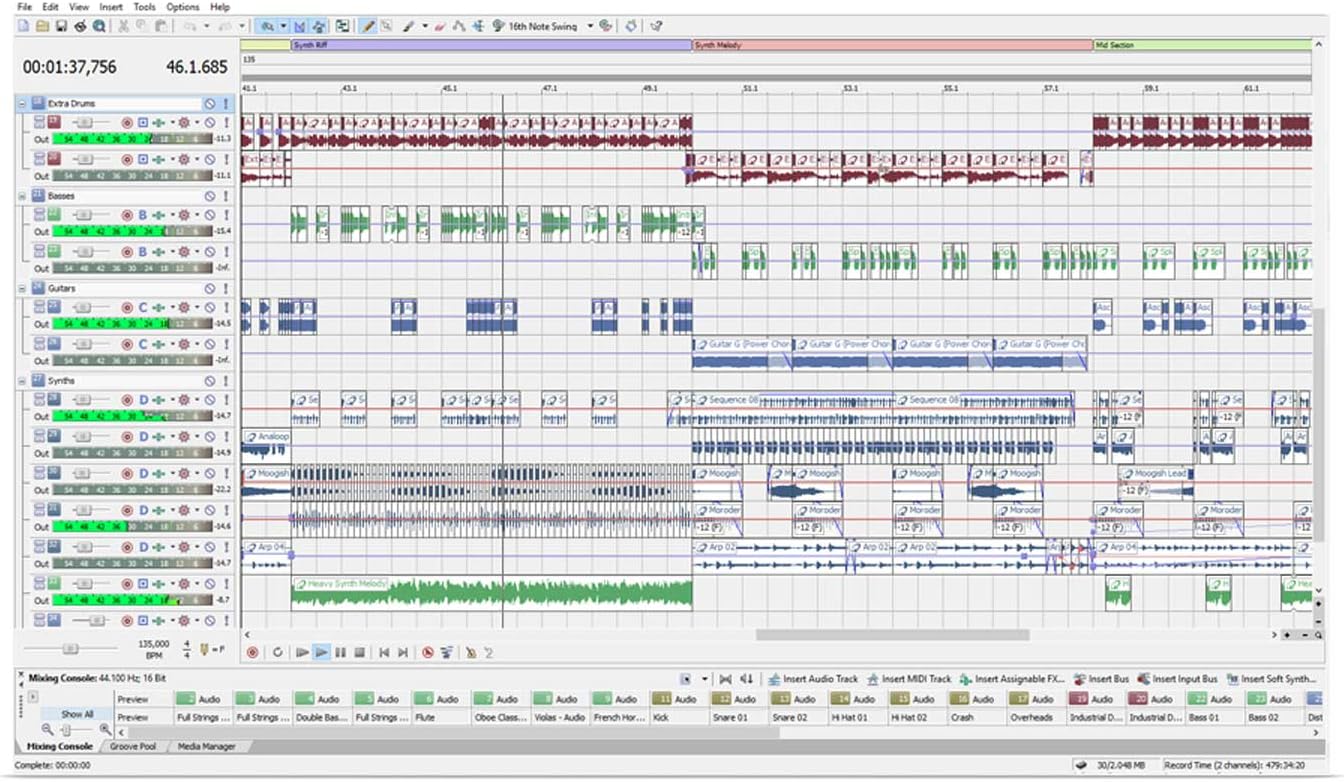Mute the Extra Drums folder track
This screenshot has height=782, width=1344.
point(211,103)
